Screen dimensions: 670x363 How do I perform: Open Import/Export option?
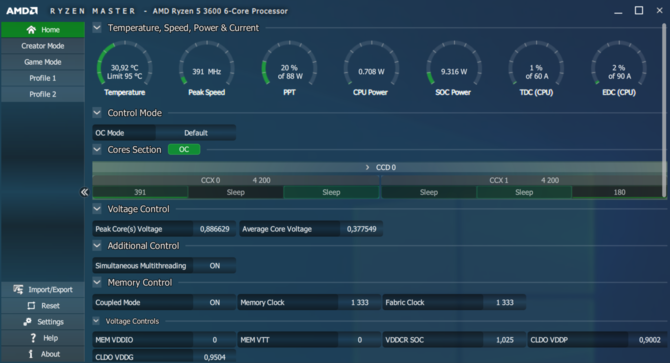(x=43, y=289)
